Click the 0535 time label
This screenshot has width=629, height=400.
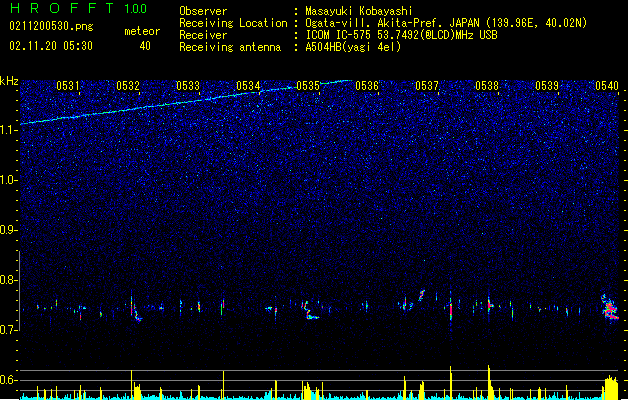click(308, 86)
